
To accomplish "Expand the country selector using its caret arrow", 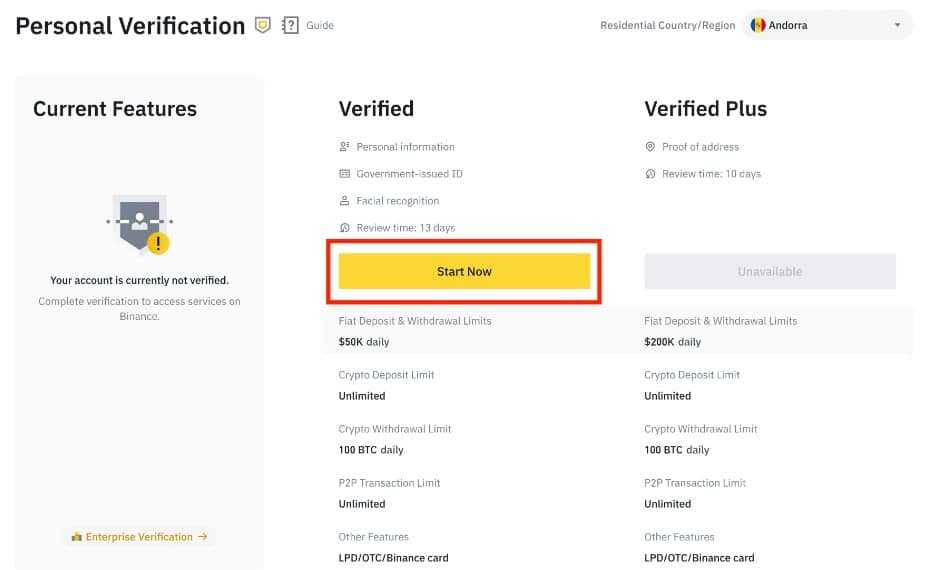I will [x=897, y=25].
